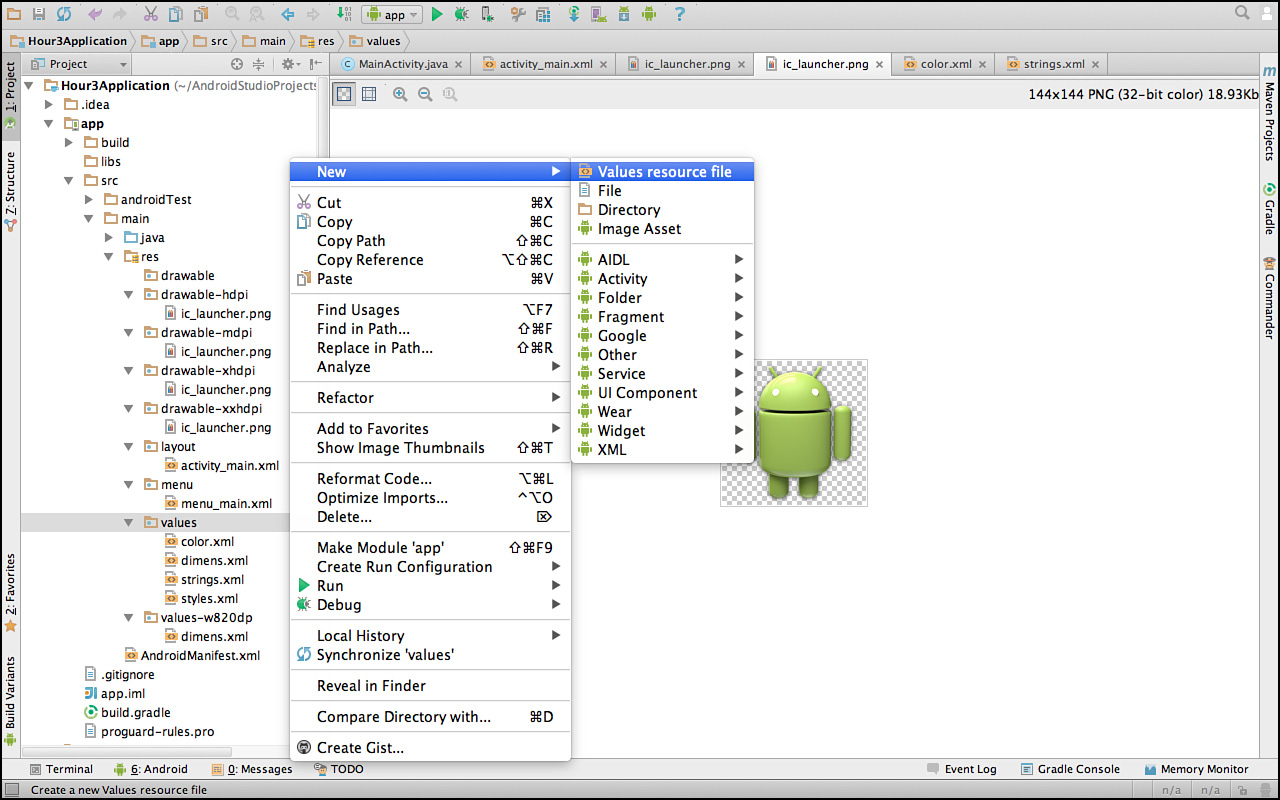This screenshot has height=800, width=1280.
Task: Zoom in on the image preview
Action: click(400, 94)
